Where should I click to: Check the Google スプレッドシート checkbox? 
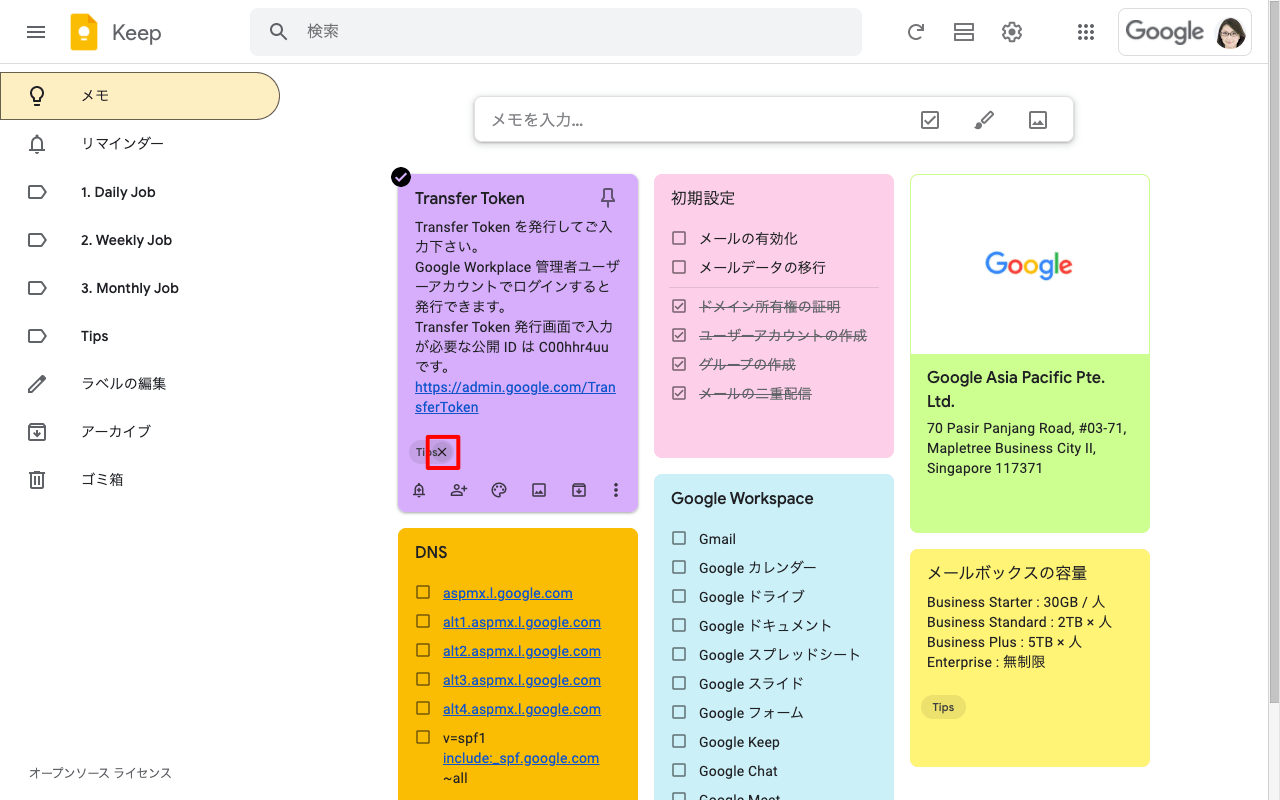click(x=679, y=654)
